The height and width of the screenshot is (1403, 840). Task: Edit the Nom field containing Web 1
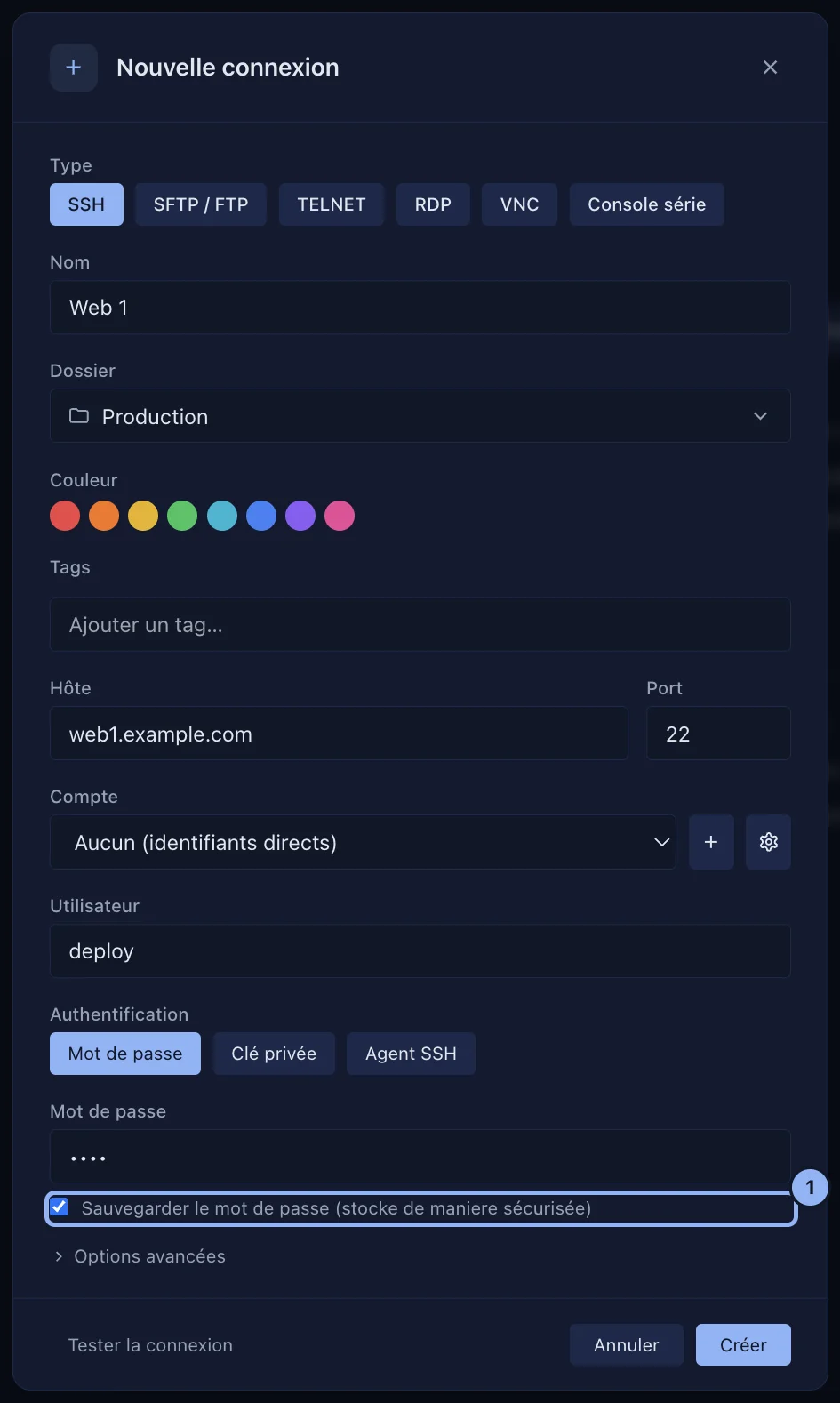tap(420, 308)
